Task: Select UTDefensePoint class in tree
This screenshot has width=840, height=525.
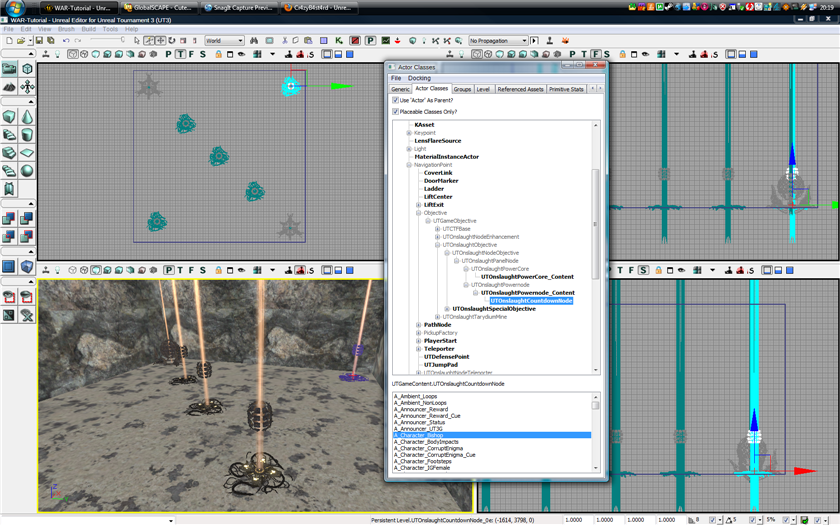Action: click(x=446, y=357)
